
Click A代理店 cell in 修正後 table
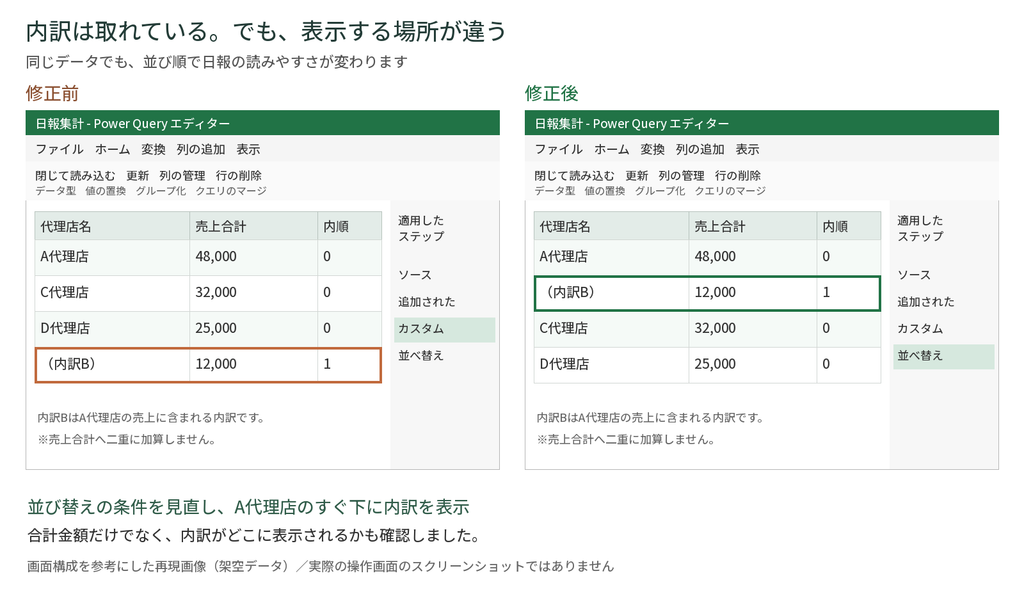pyautogui.click(x=611, y=257)
